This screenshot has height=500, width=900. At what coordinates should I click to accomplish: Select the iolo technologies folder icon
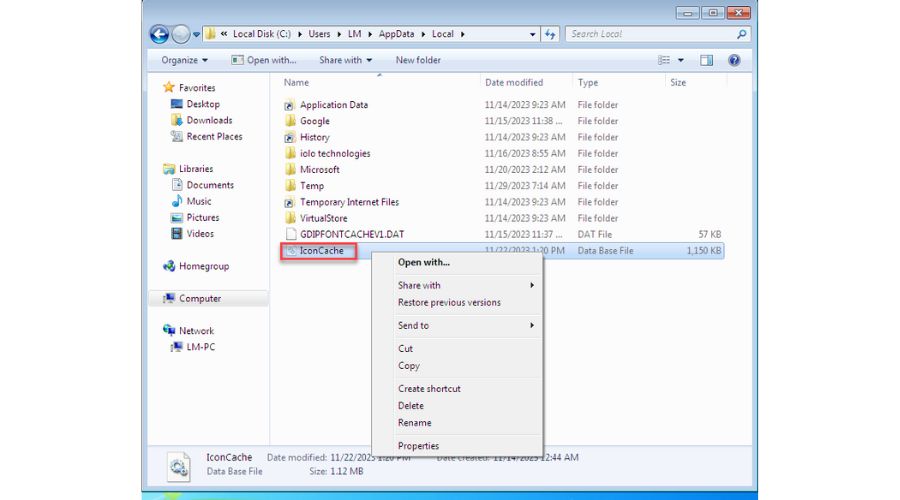290,153
